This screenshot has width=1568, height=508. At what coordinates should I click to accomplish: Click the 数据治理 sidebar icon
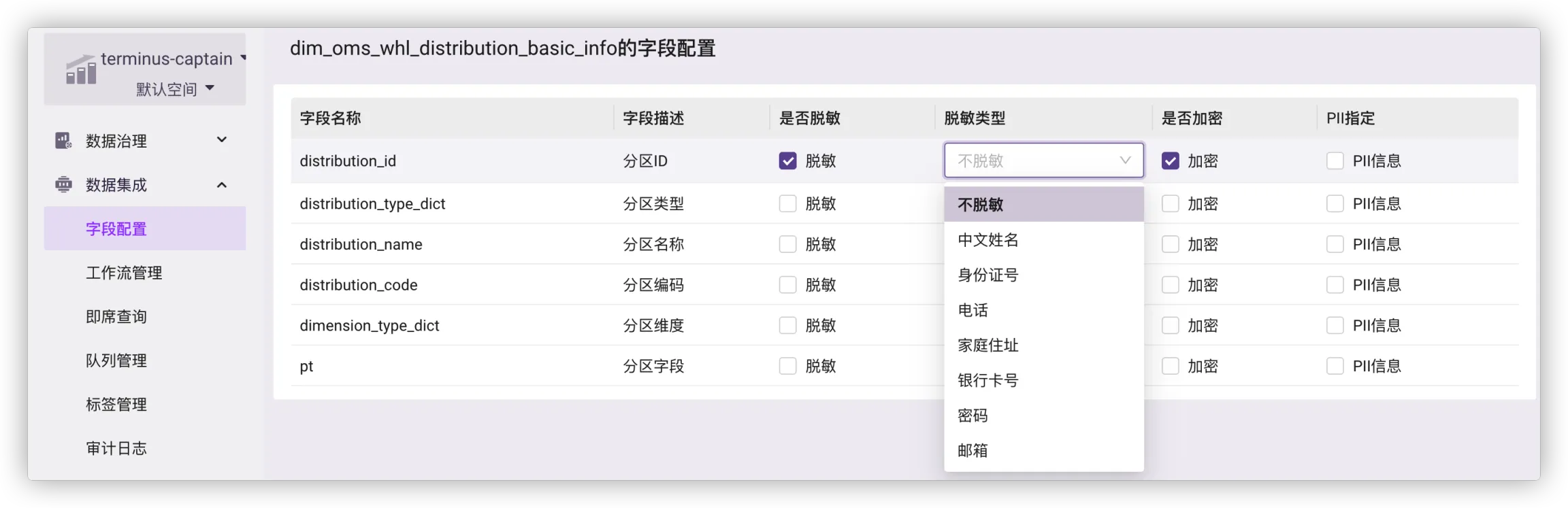63,141
